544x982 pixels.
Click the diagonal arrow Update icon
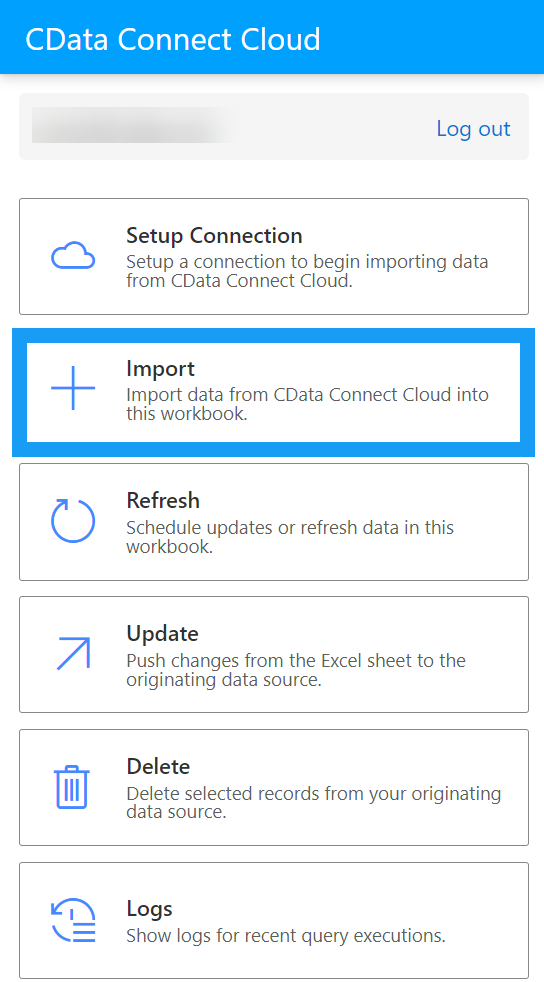pyautogui.click(x=73, y=654)
